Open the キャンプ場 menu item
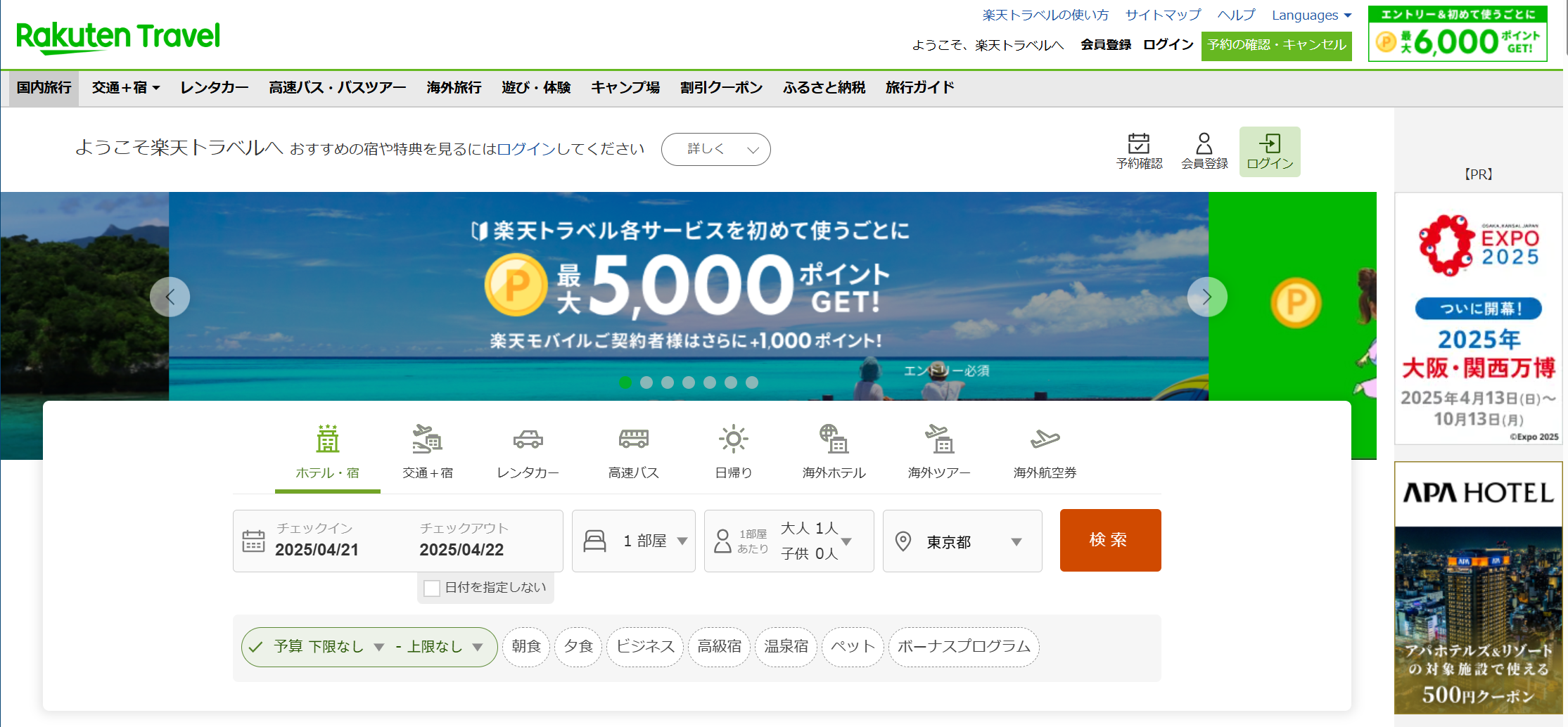This screenshot has height=727, width=1568. point(625,88)
